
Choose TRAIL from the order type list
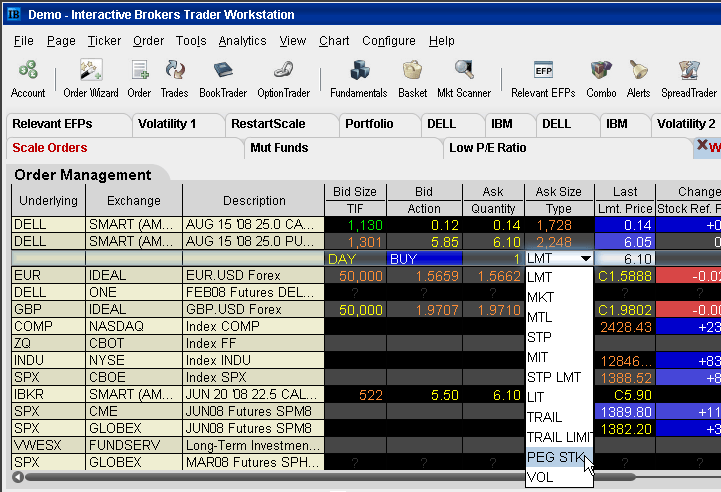tap(559, 418)
